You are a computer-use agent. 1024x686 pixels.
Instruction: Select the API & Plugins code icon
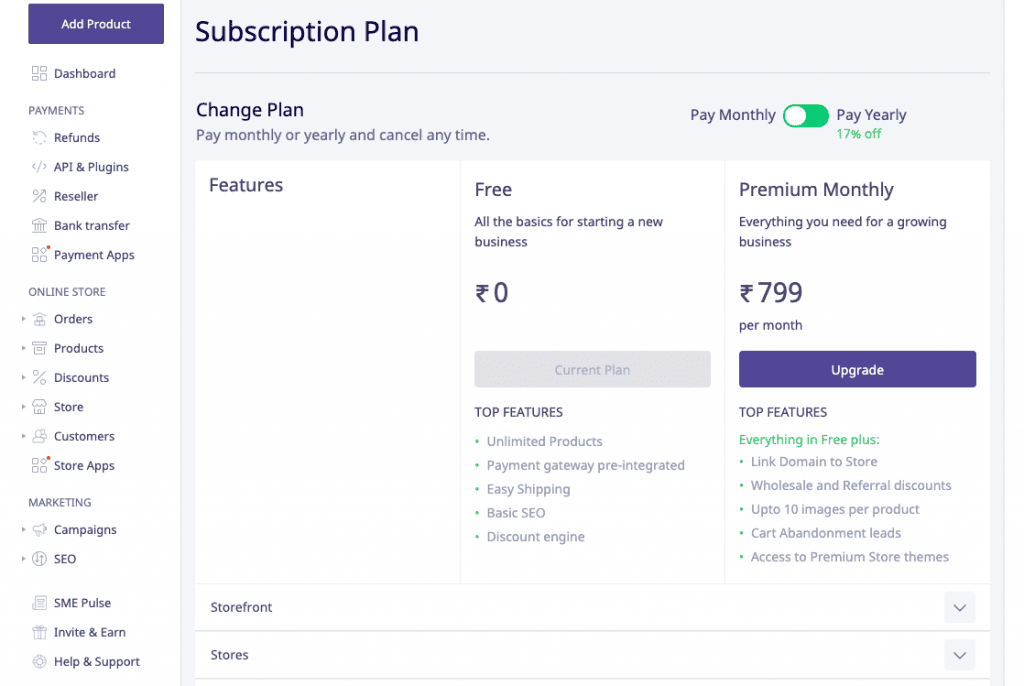[39, 167]
